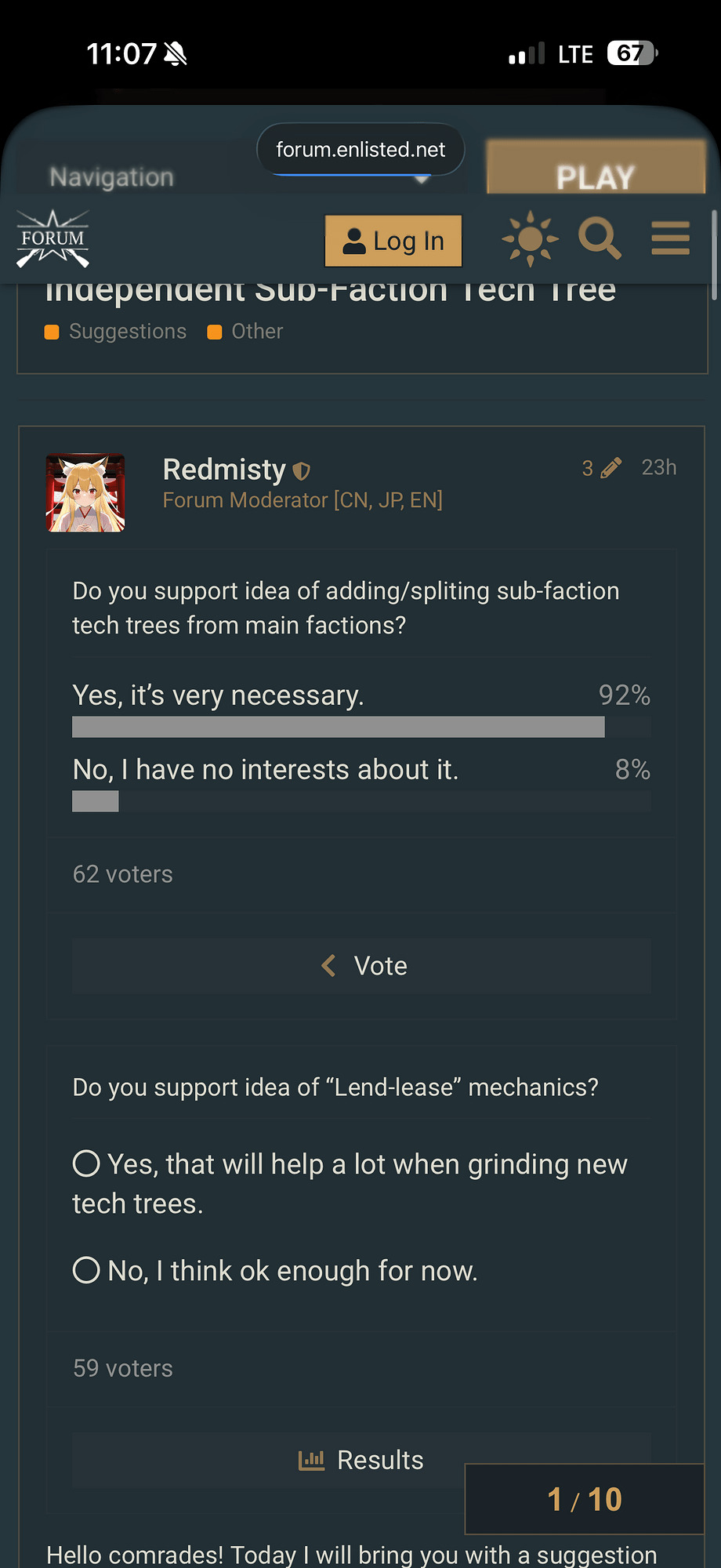Open forum search magnifier icon
The width and height of the screenshot is (721, 1568).
click(600, 238)
